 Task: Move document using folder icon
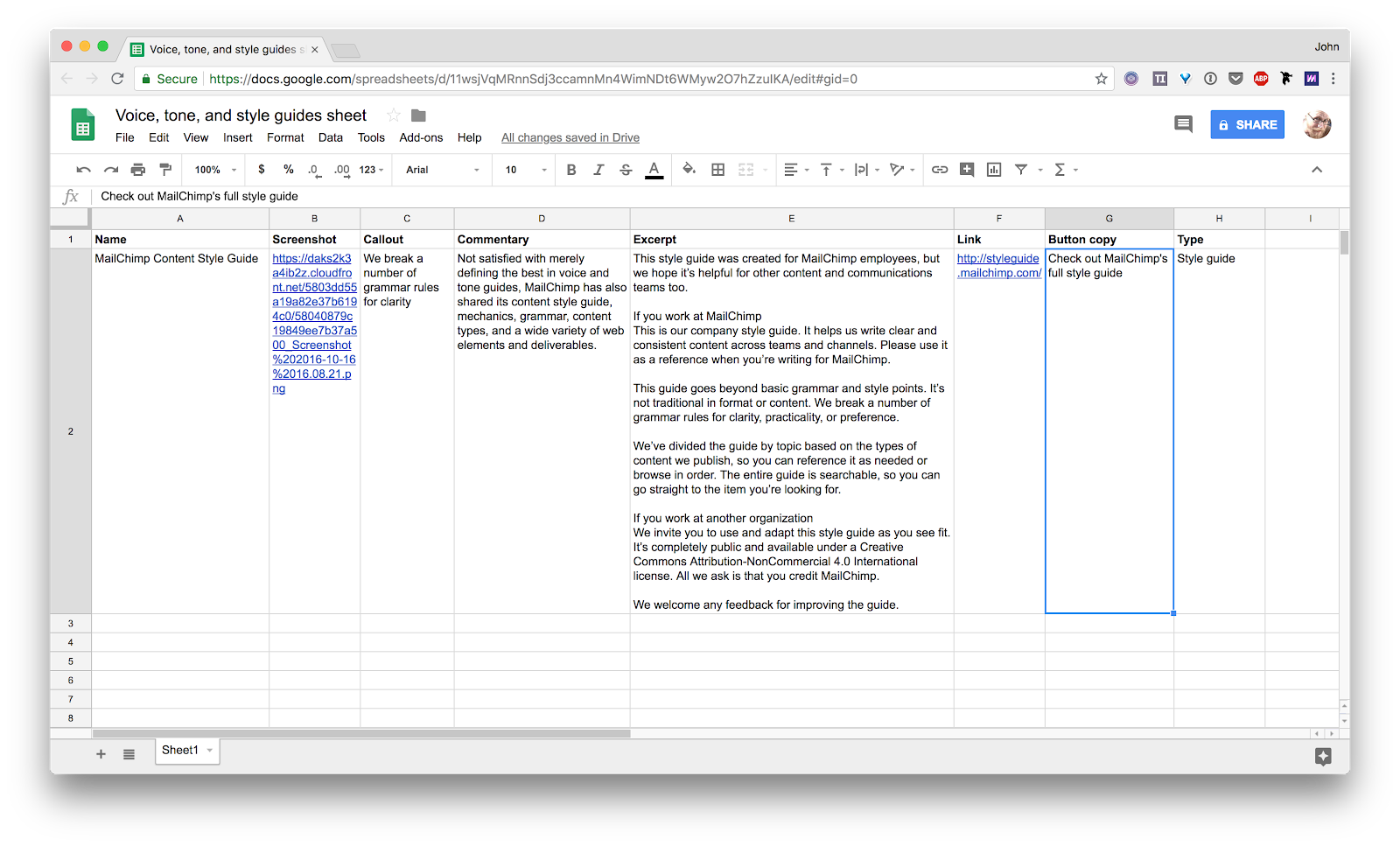(418, 115)
